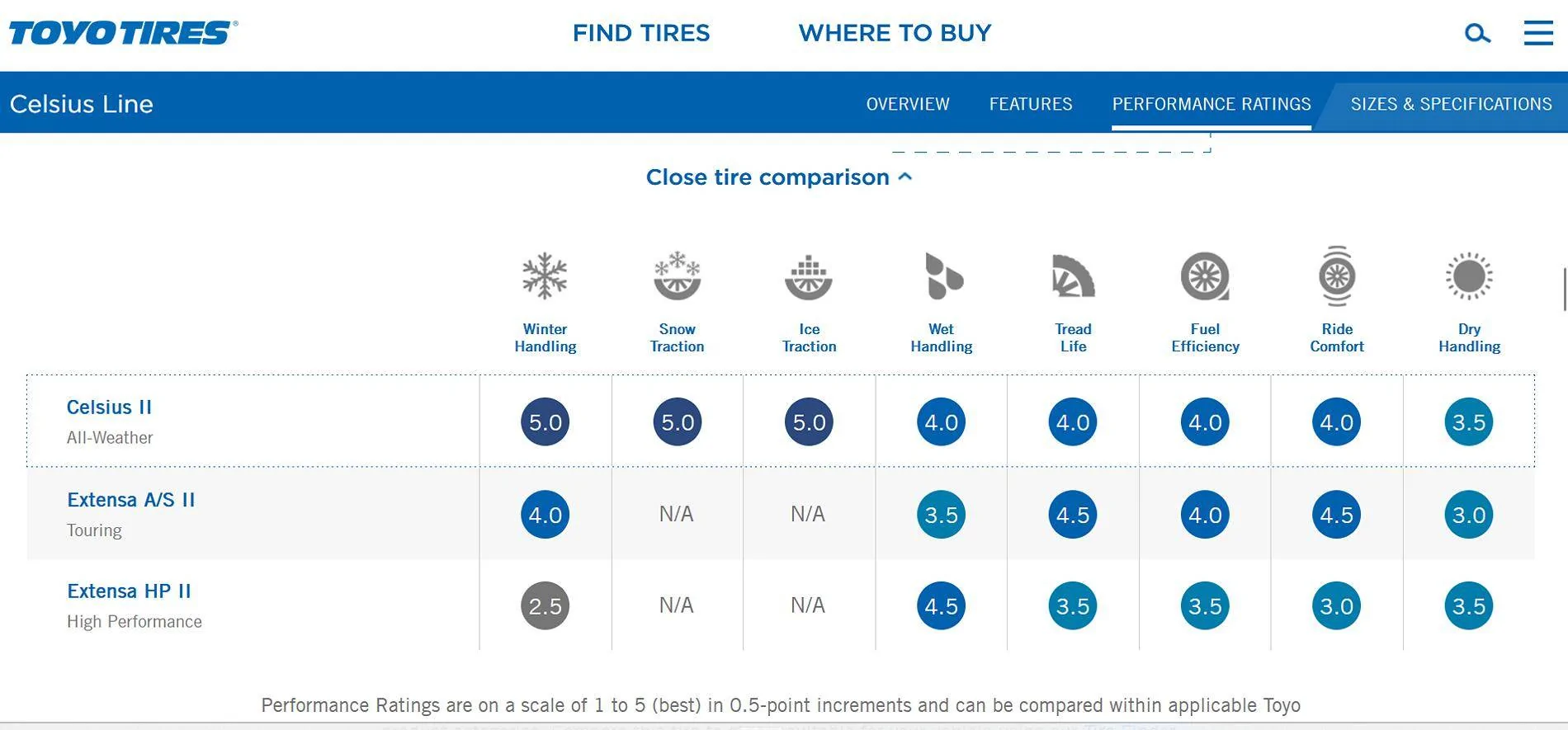Click the Extensa HP II 2.5 rating circle

[x=545, y=605]
